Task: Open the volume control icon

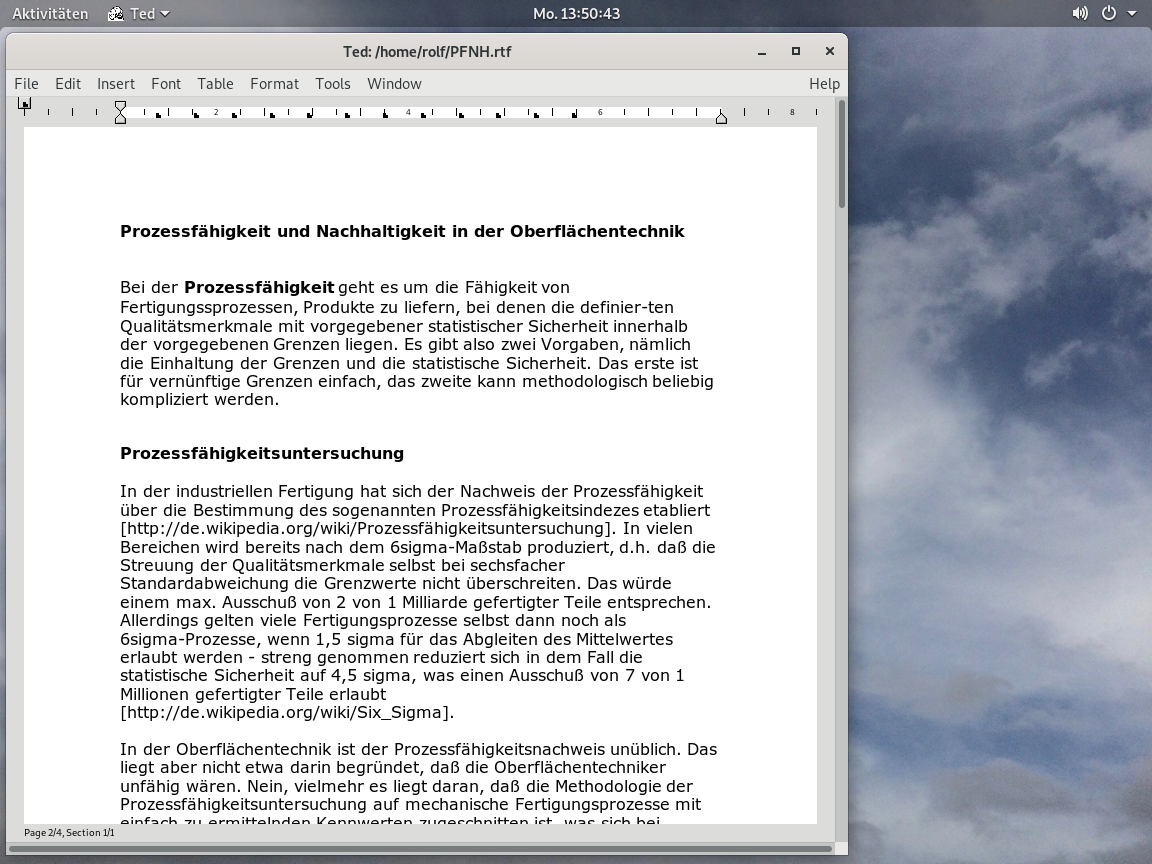Action: coord(1080,14)
